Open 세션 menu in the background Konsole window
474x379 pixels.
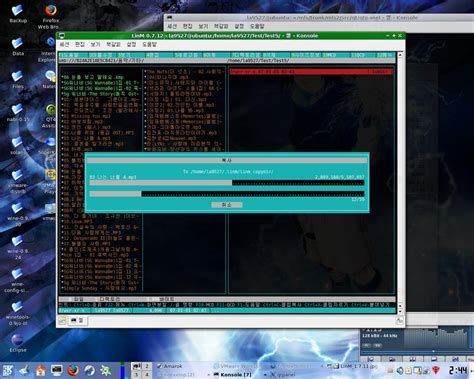click(172, 26)
